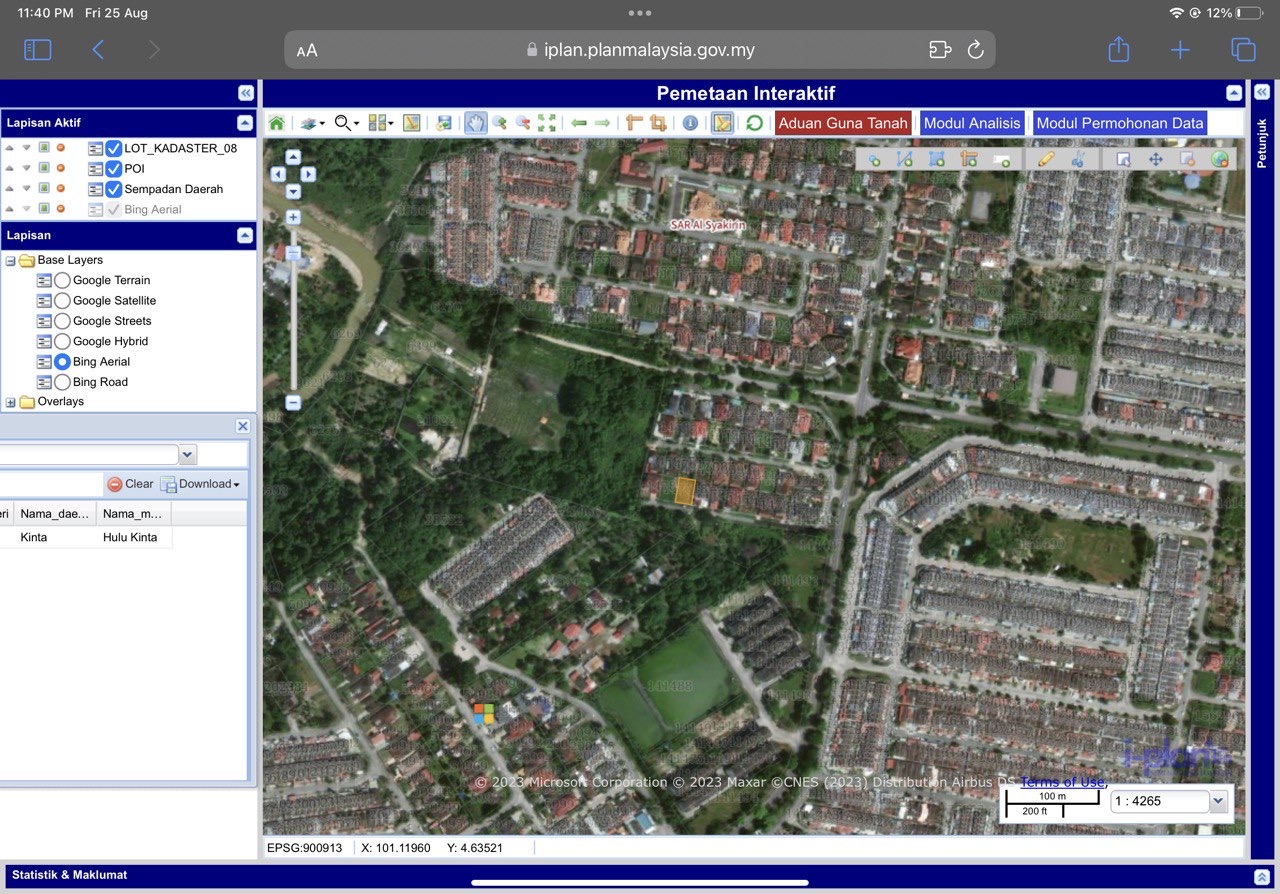The image size is (1280, 894).
Task: Choose the add polygon drawing tool
Action: [x=937, y=159]
